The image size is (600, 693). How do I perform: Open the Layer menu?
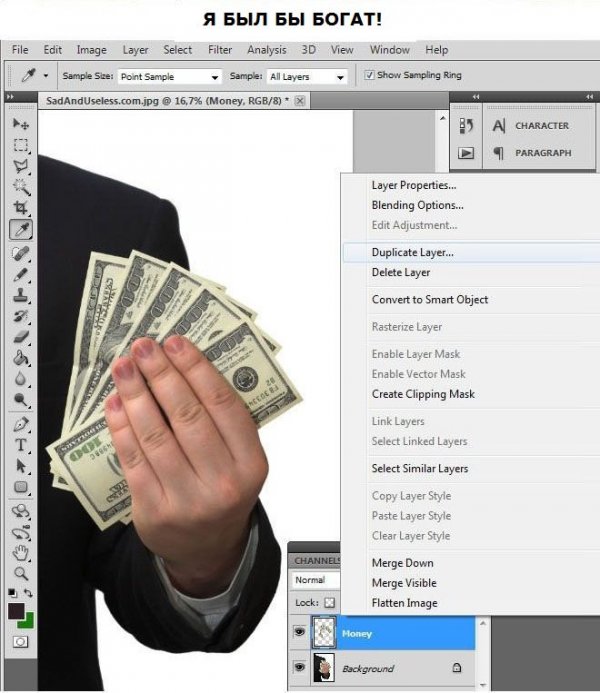tap(135, 50)
